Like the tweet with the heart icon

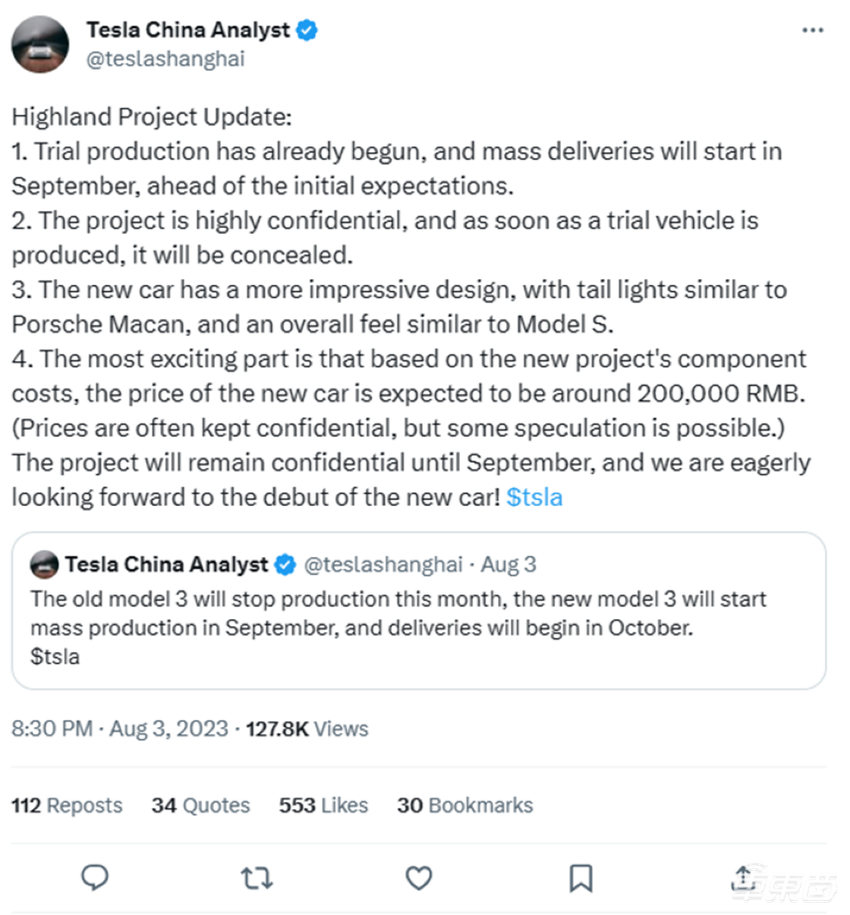[x=417, y=879]
